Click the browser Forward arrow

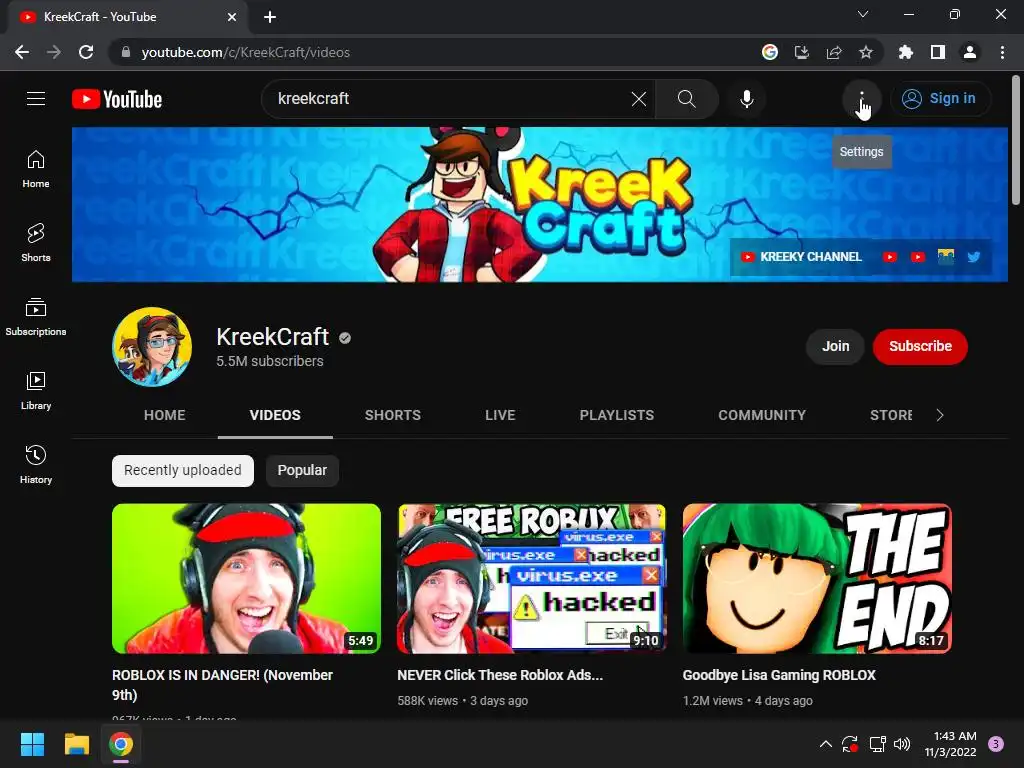tap(54, 52)
